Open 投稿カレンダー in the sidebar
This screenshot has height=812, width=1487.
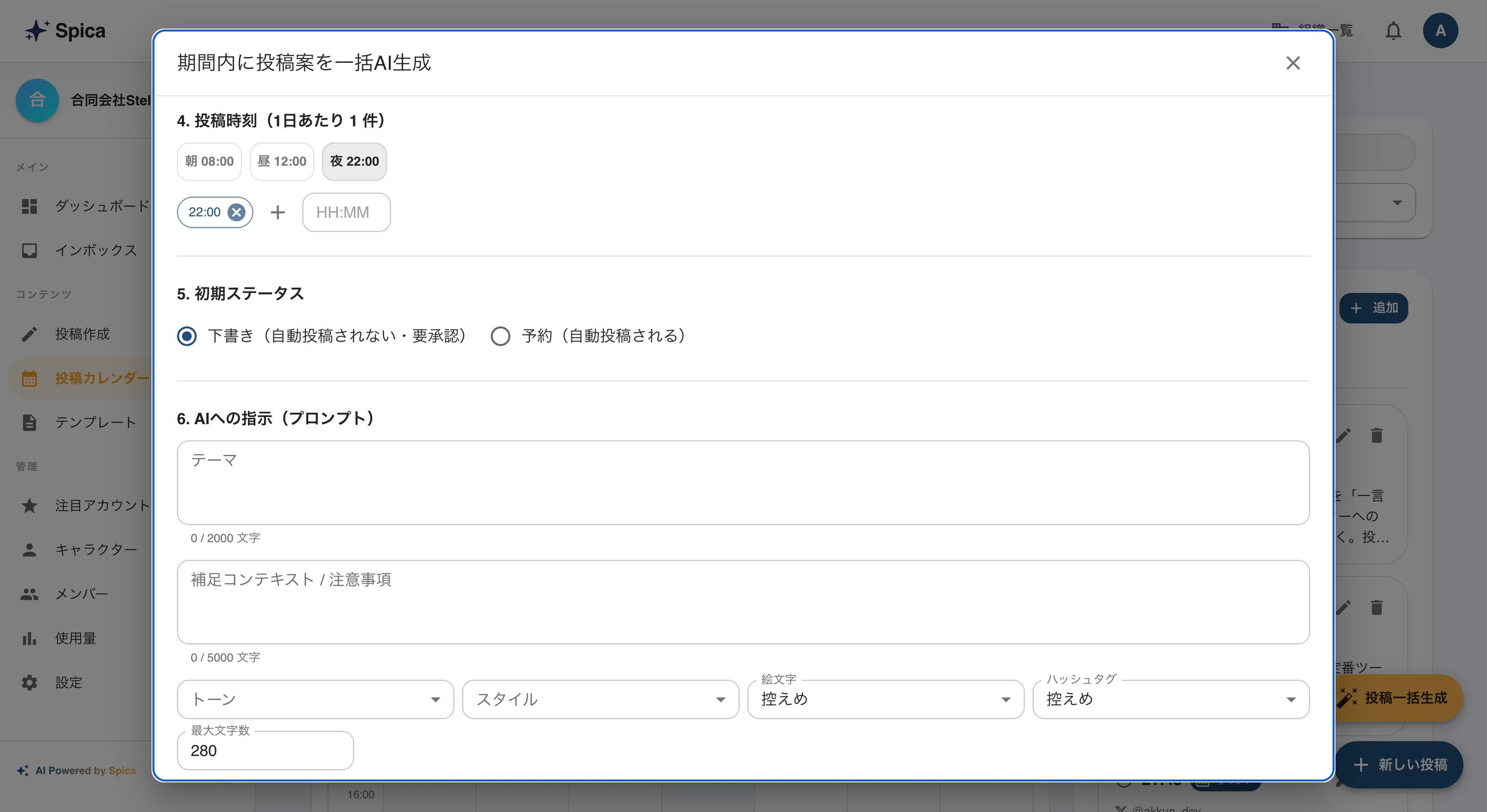(x=81, y=379)
